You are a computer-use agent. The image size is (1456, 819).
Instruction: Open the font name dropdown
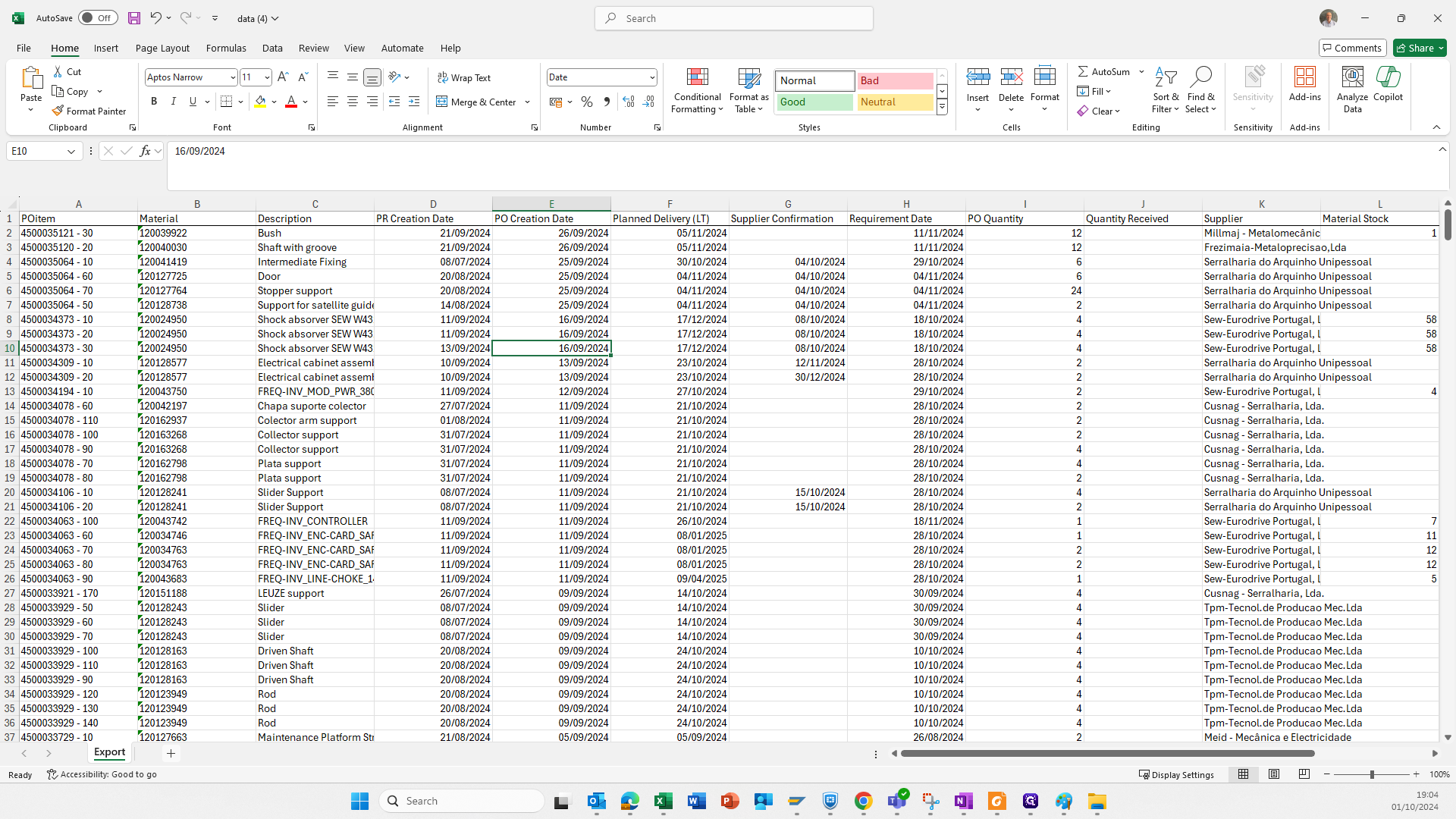click(232, 77)
